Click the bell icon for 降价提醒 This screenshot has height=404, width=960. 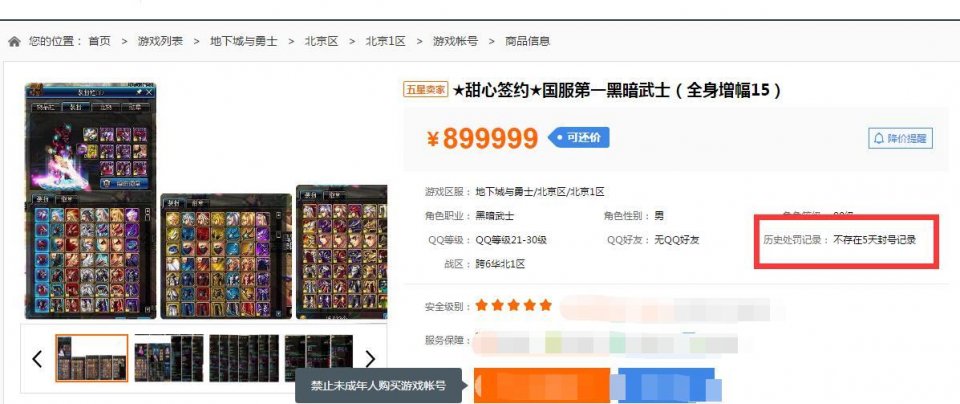[x=879, y=138]
